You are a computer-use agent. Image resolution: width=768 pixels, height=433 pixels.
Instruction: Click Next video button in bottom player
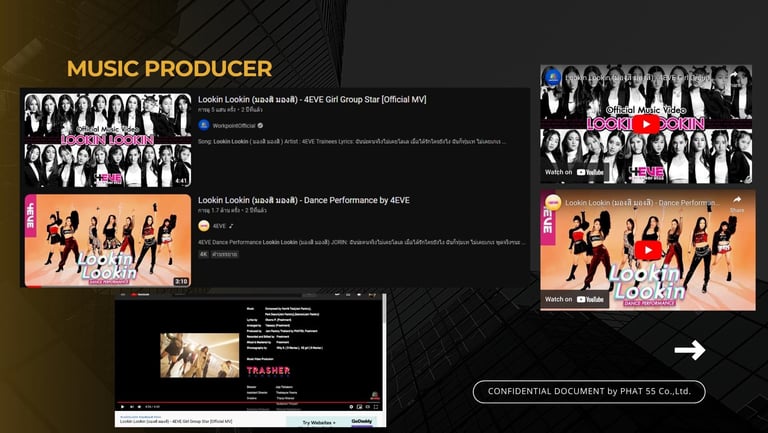(x=132, y=407)
